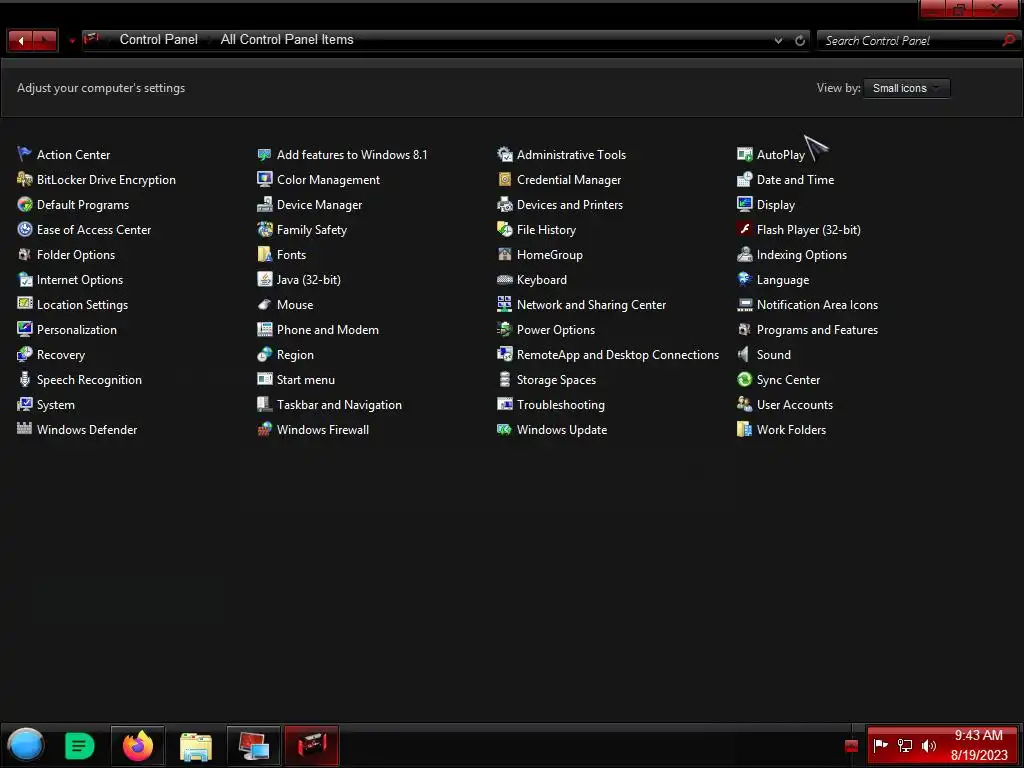
Task: Click the Date and Time icon
Action: [x=744, y=179]
